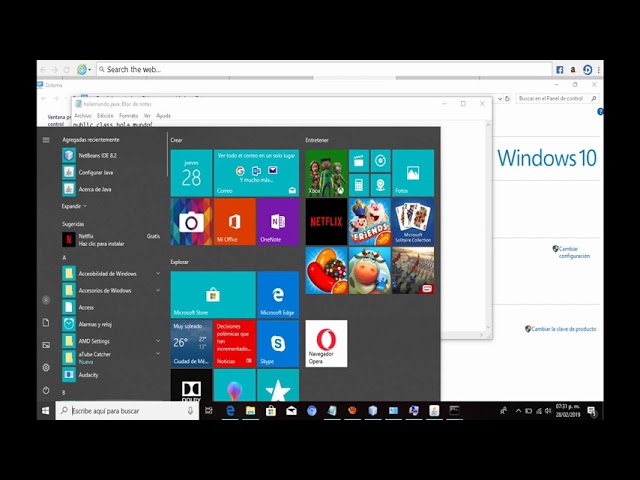Open the Netflix tile

click(327, 222)
